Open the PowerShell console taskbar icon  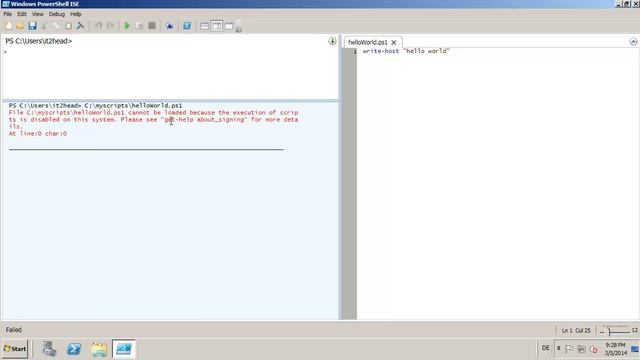(x=74, y=349)
